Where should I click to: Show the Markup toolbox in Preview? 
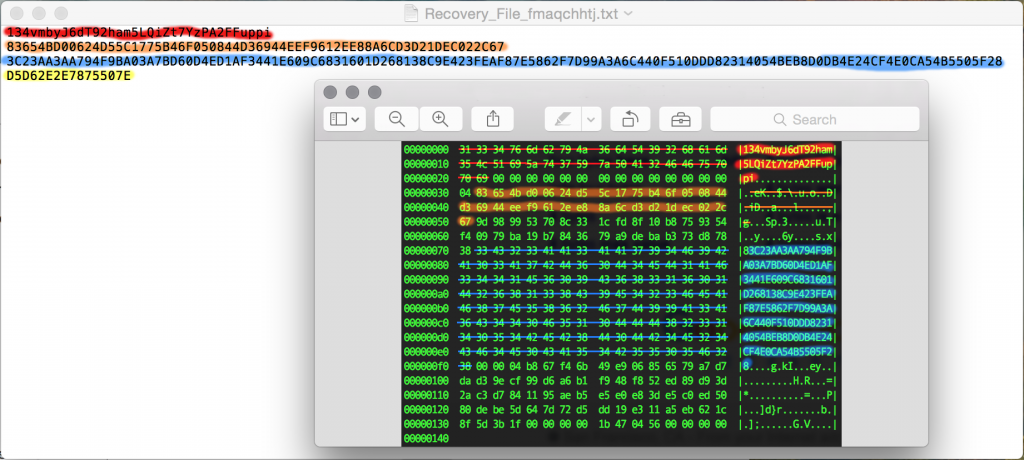tap(680, 119)
